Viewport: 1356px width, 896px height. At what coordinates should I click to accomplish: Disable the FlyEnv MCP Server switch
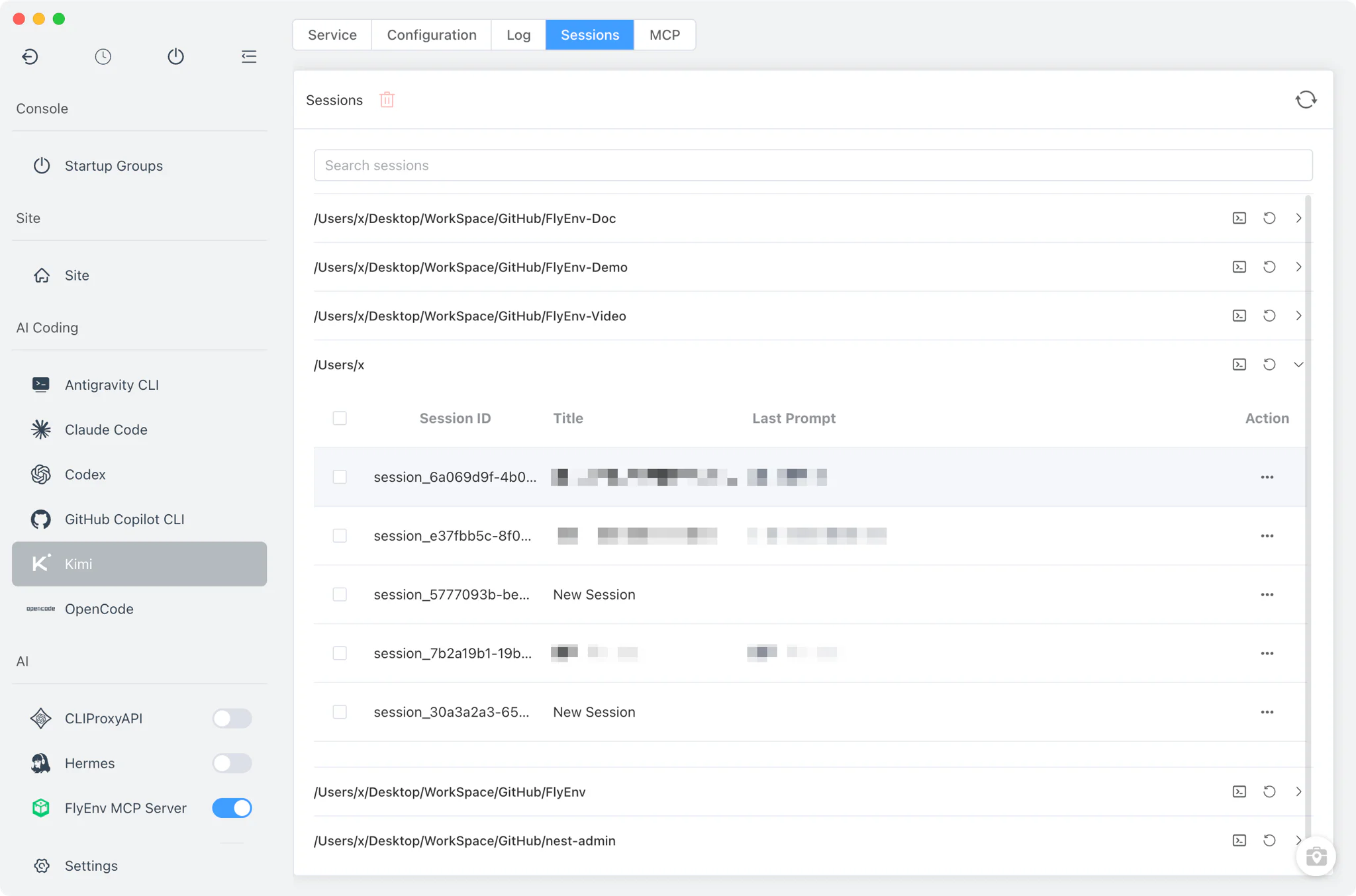point(232,808)
